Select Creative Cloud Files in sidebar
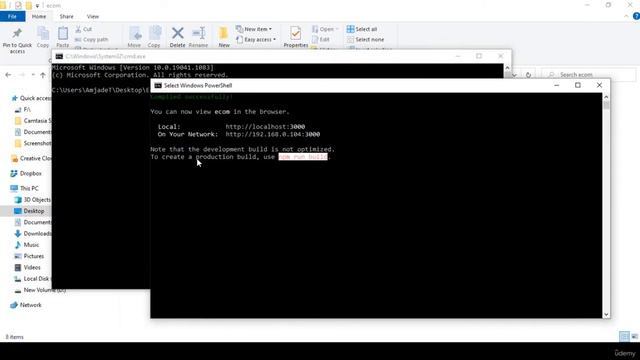The height and width of the screenshot is (360, 640). pyautogui.click(x=31, y=158)
